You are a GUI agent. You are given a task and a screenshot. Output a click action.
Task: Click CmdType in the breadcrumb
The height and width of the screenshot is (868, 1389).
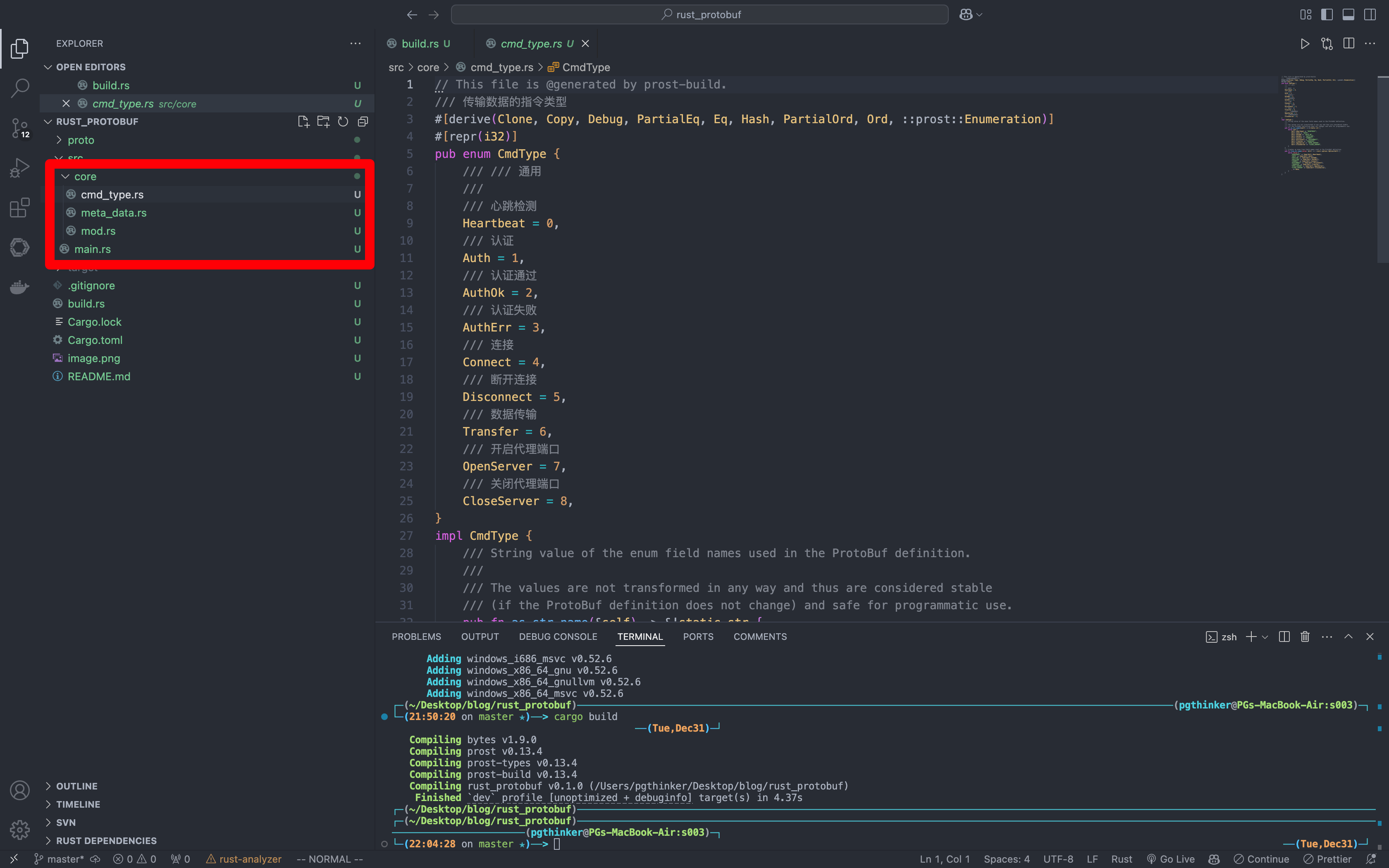coord(586,67)
